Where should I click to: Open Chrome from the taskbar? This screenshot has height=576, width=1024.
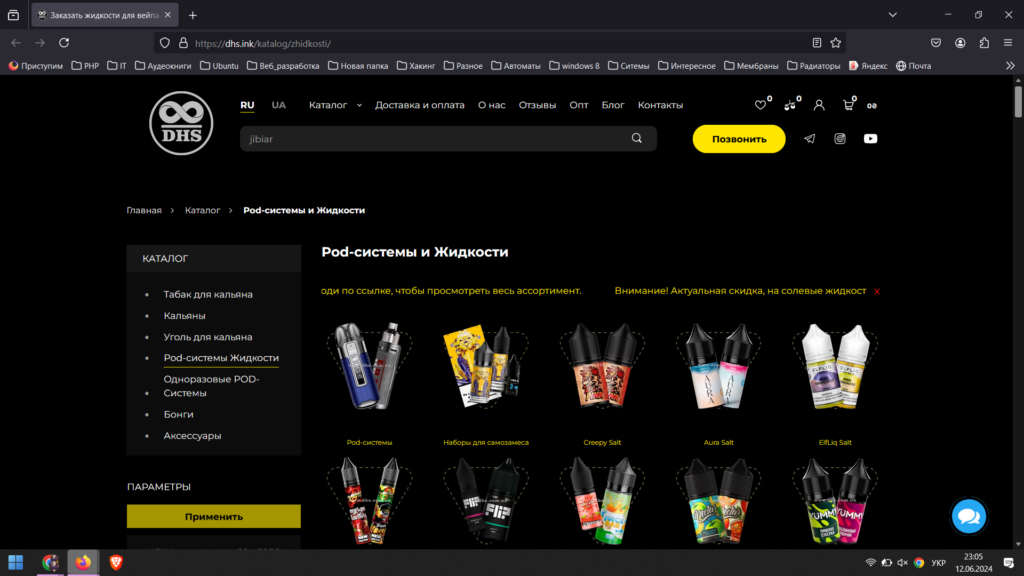point(50,562)
